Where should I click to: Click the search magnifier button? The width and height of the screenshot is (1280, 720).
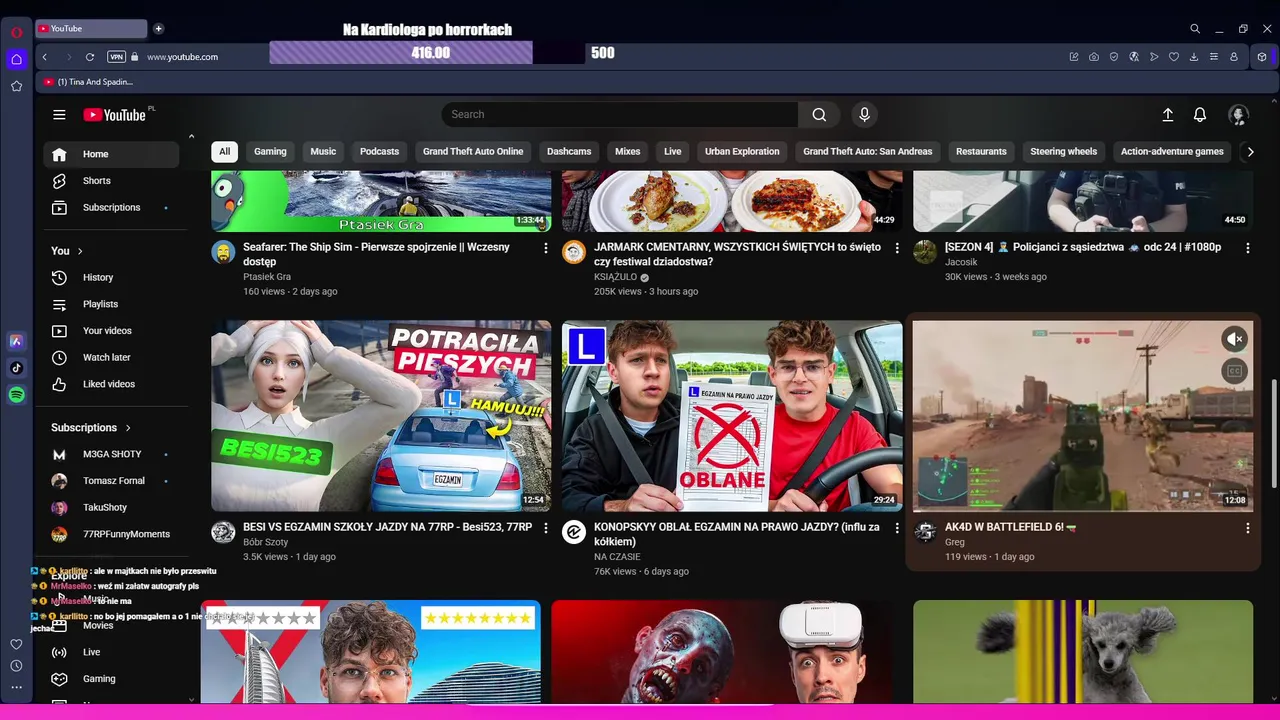point(819,115)
